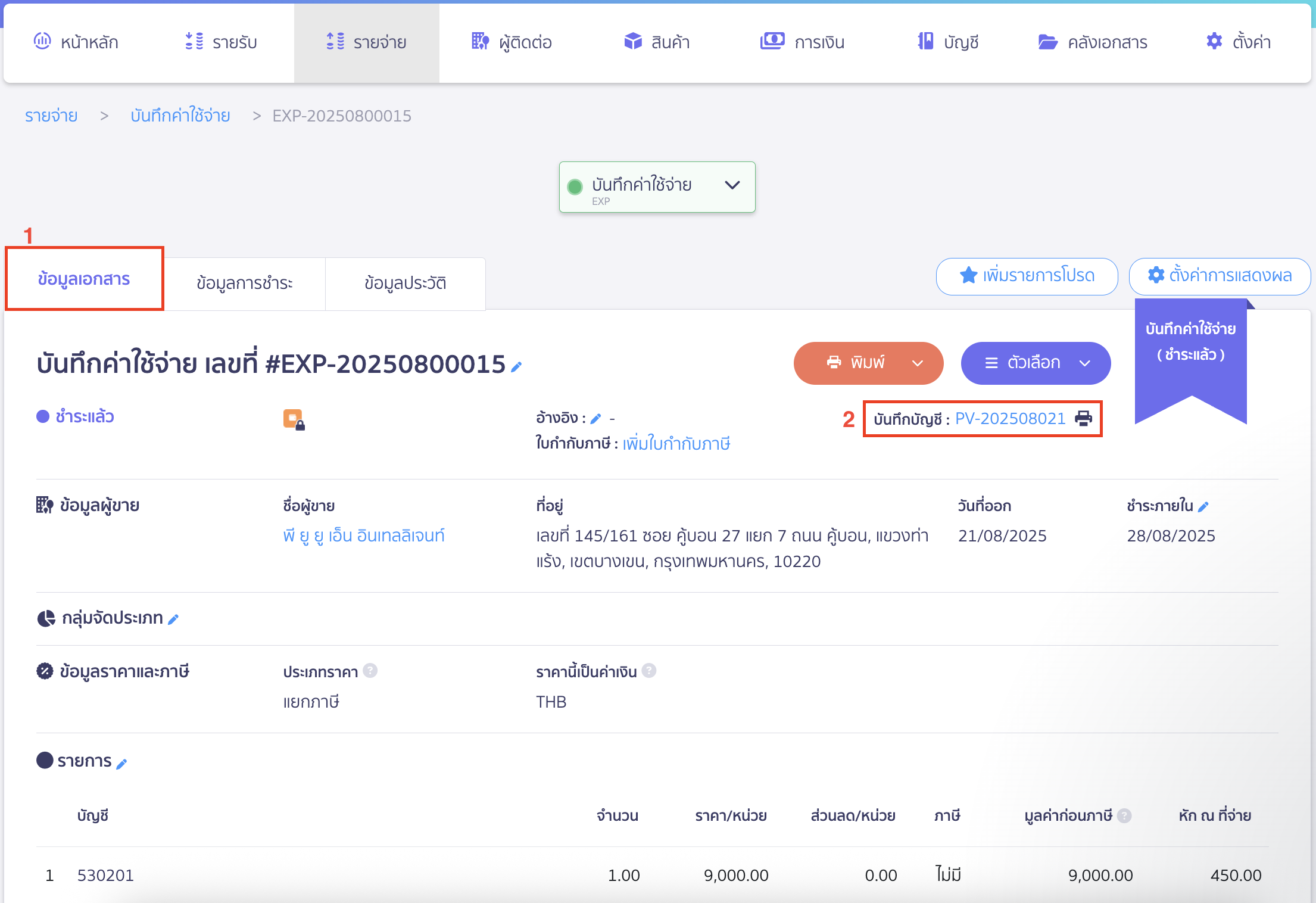Click account code 530201 in row 1

click(105, 875)
